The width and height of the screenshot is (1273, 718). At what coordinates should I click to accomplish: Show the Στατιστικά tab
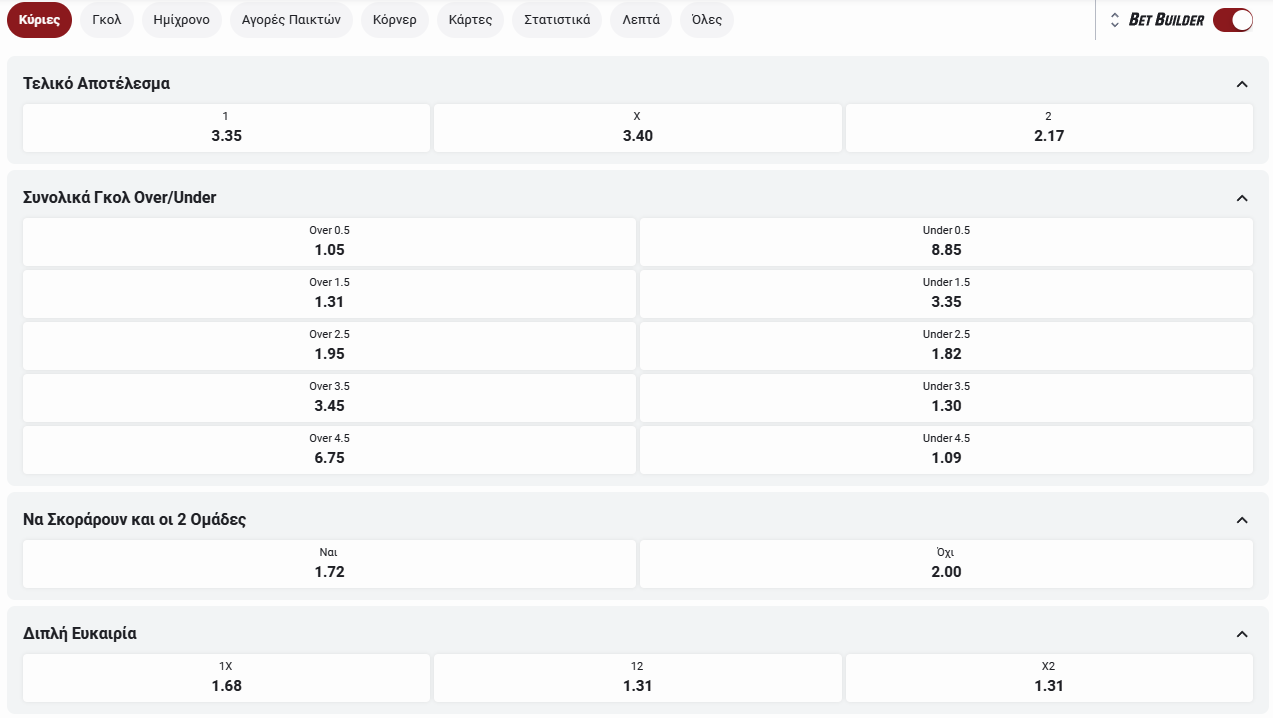[x=557, y=20]
